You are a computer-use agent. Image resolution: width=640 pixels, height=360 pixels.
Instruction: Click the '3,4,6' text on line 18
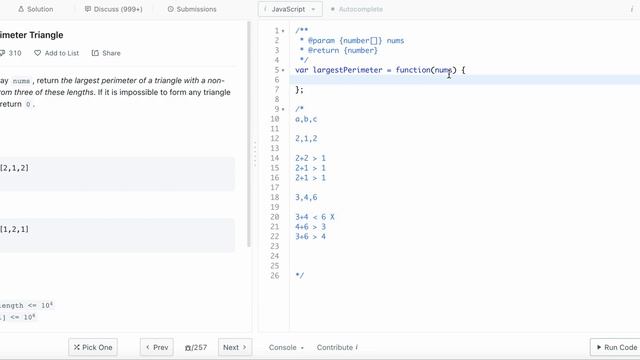click(306, 198)
